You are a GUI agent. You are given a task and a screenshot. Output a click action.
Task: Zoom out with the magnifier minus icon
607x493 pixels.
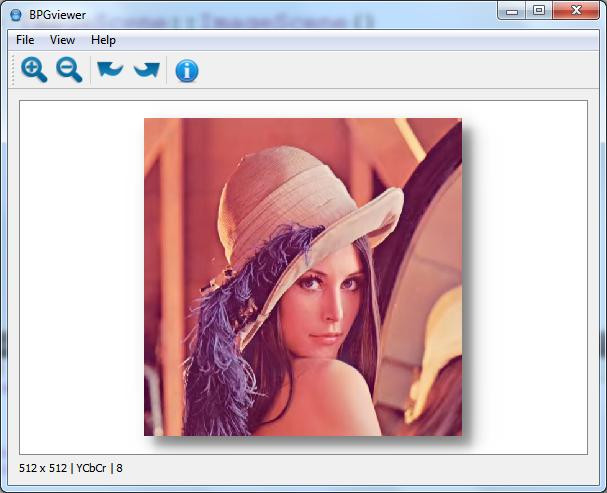tap(69, 70)
